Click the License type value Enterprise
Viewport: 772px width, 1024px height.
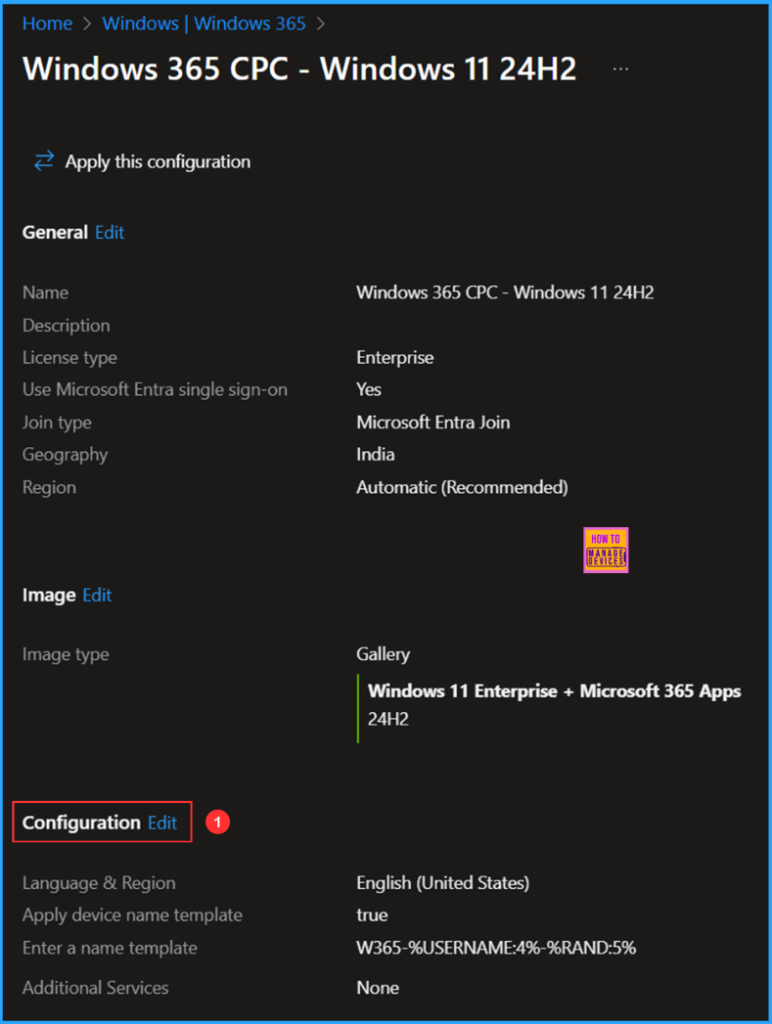click(x=395, y=357)
